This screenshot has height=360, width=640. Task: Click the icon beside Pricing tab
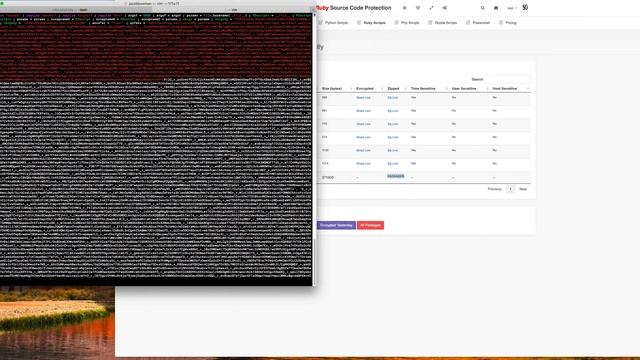[x=501, y=23]
